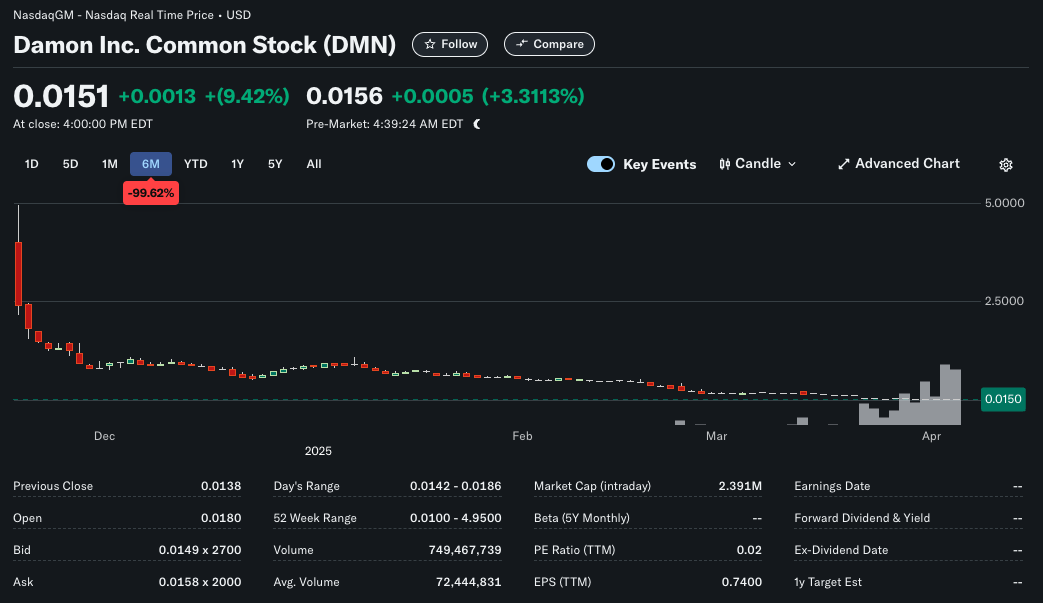Open the Compare button
Screen dimensions: 1043x603
coord(549,45)
